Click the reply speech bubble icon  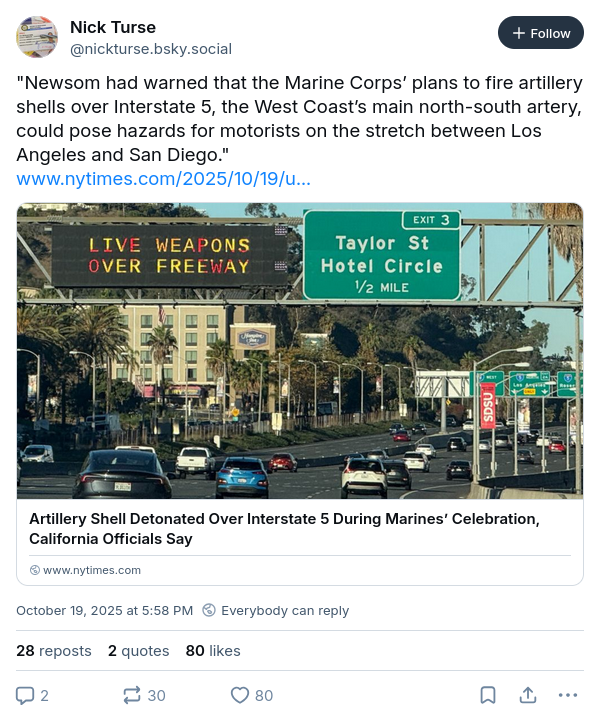coord(26,695)
